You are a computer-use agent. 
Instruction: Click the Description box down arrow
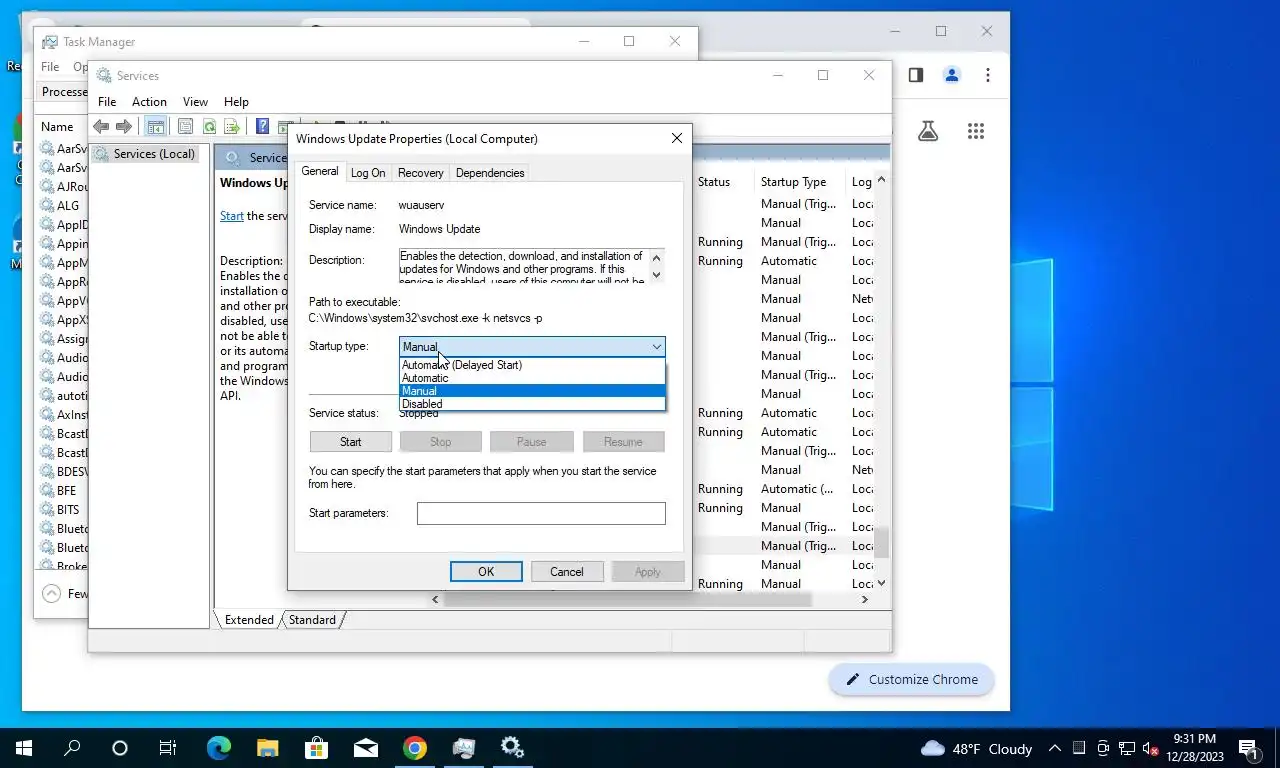coord(657,274)
